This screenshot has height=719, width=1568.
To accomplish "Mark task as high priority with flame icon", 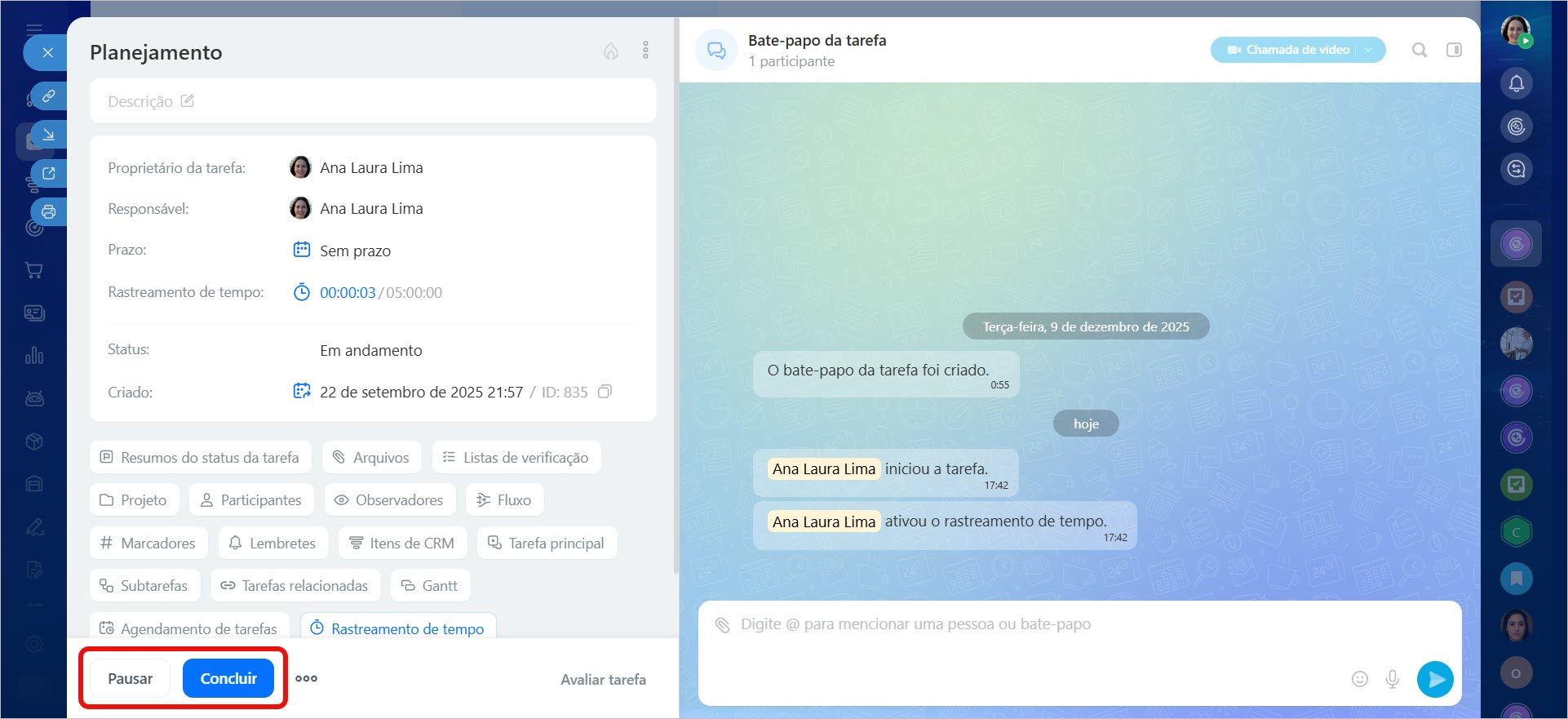I will [x=610, y=51].
